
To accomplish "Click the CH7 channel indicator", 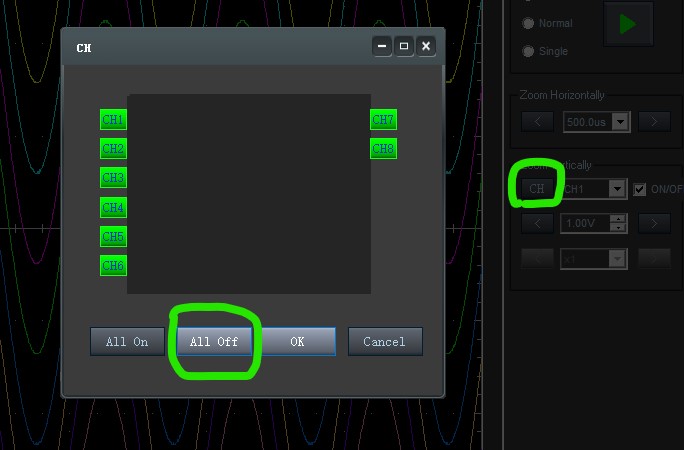I will 383,120.
